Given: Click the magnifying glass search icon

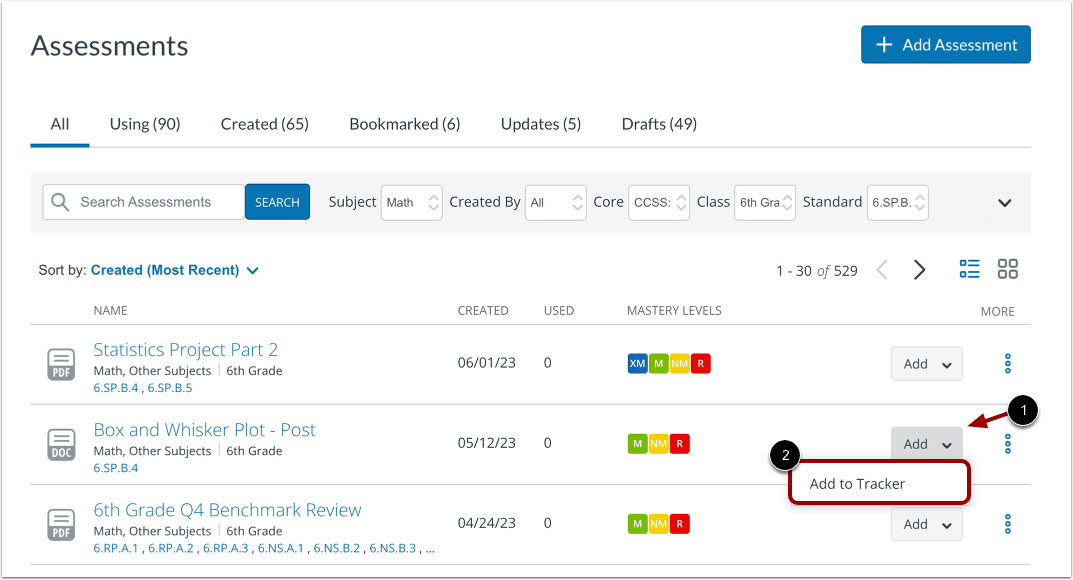Looking at the screenshot, I should [x=60, y=202].
